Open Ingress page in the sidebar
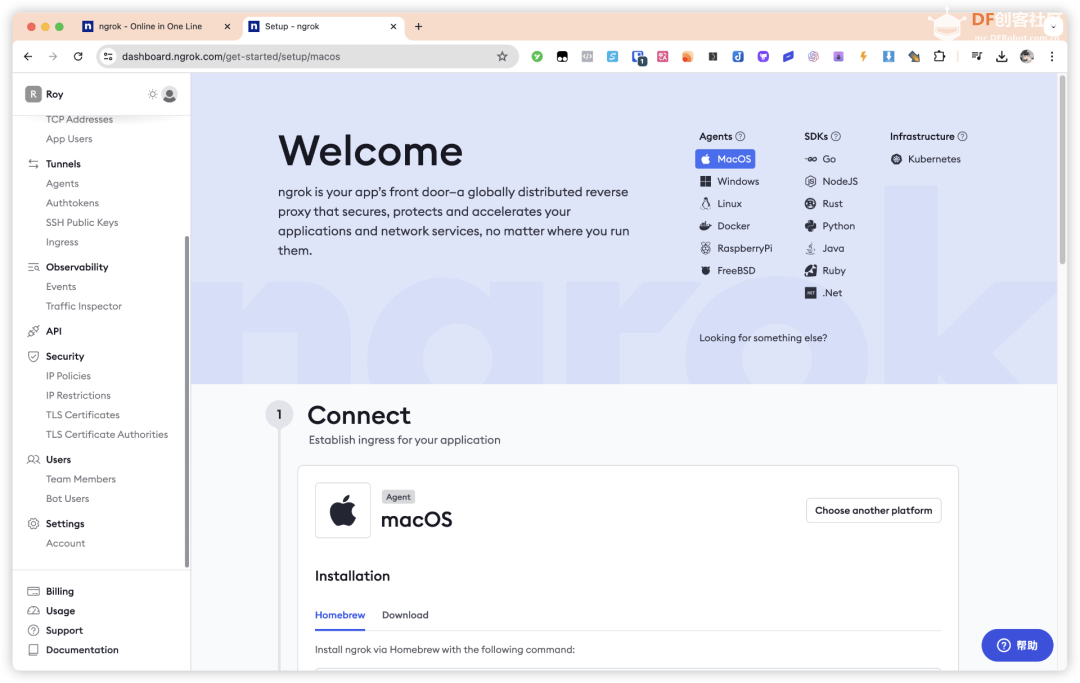The height and width of the screenshot is (683, 1080). (x=62, y=242)
